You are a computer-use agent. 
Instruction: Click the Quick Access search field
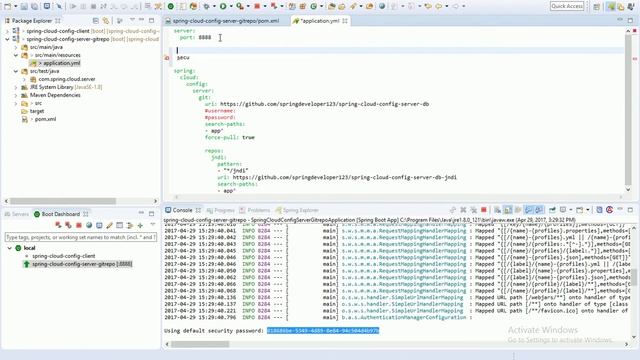click(567, 6)
